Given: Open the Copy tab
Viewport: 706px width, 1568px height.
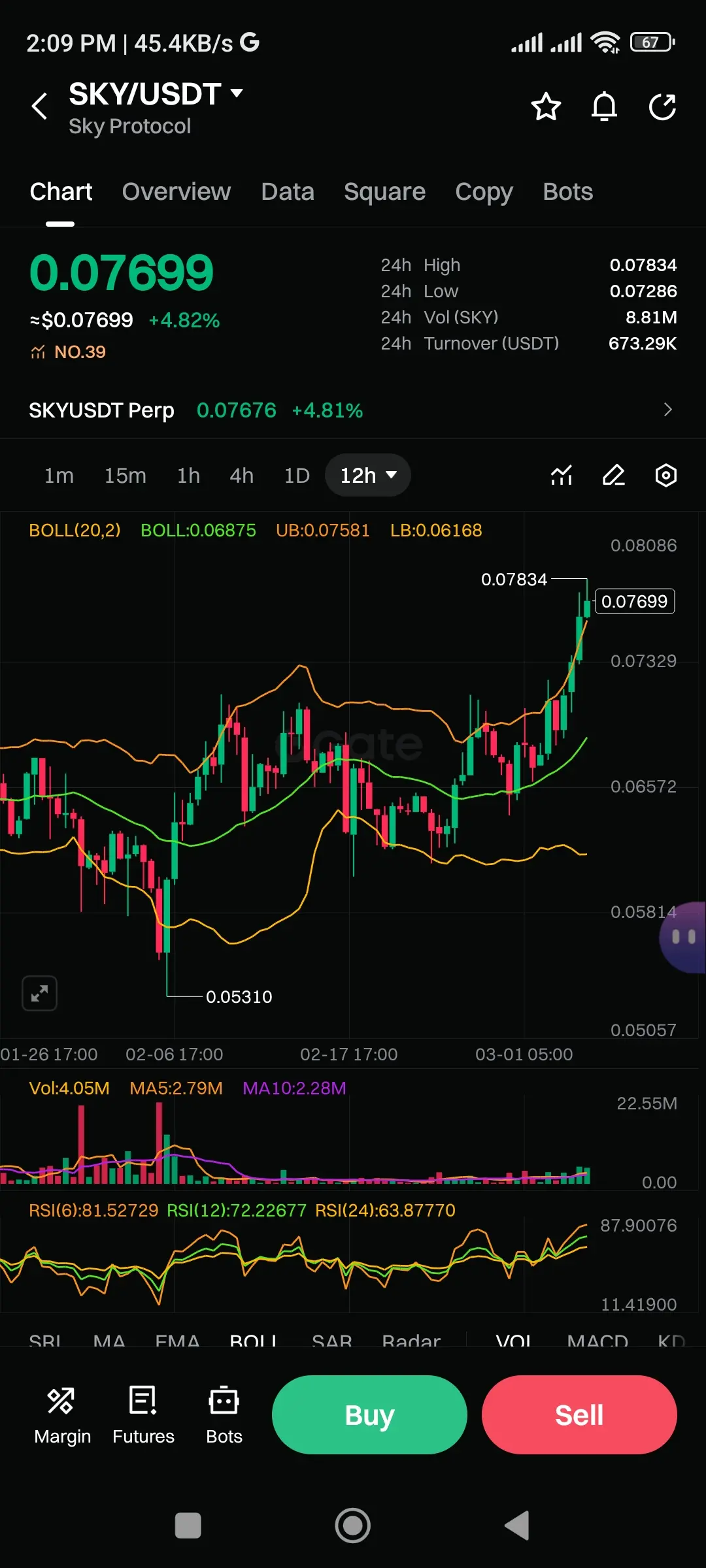Looking at the screenshot, I should pos(484,192).
